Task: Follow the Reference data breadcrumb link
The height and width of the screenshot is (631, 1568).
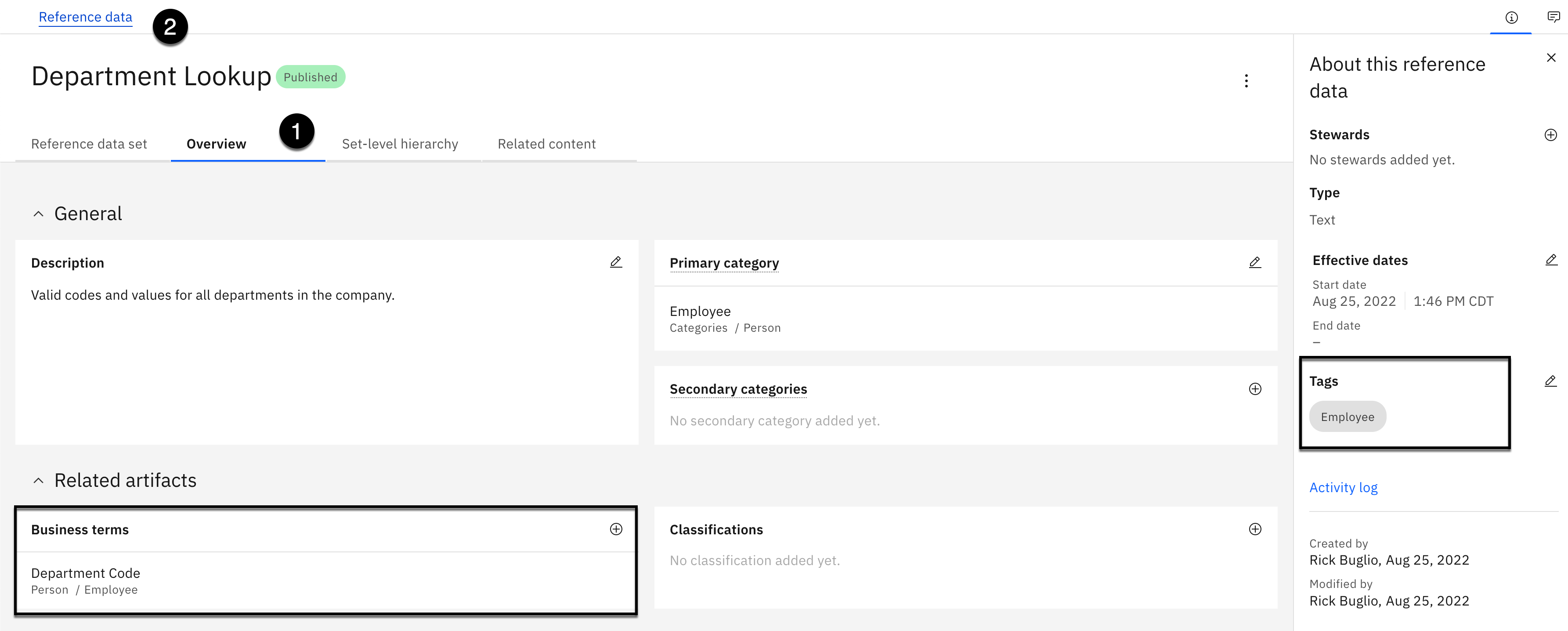Action: (85, 17)
